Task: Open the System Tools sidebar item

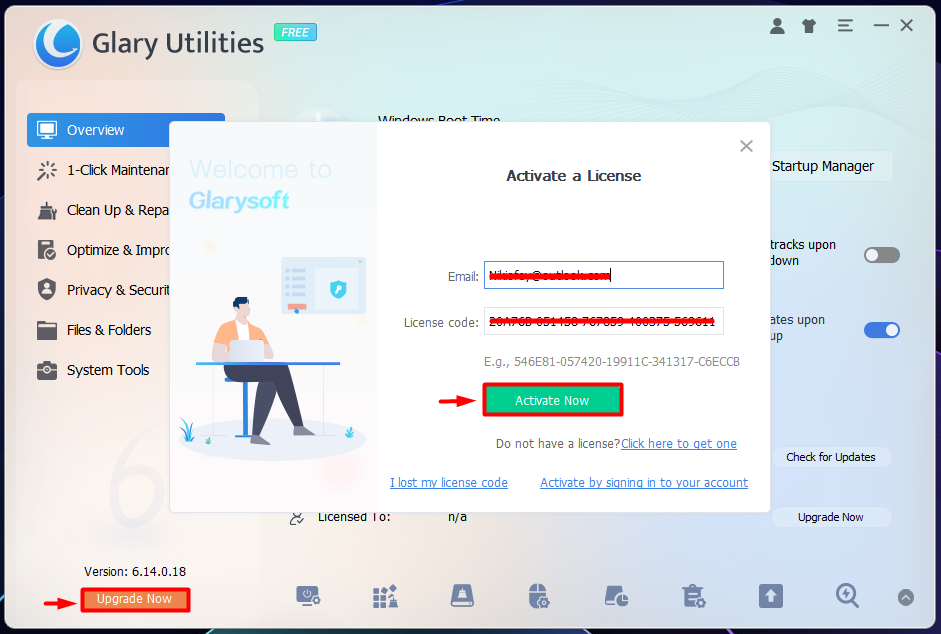Action: click(107, 370)
